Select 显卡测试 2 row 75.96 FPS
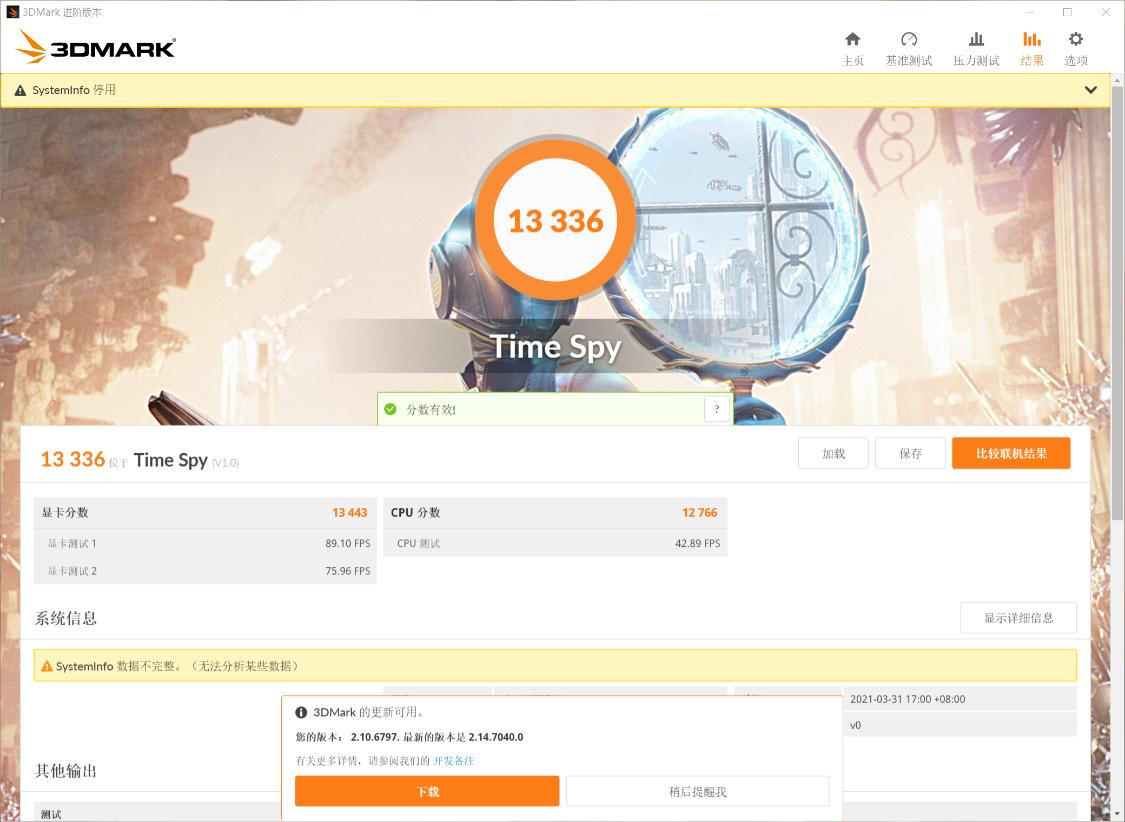 pos(205,571)
